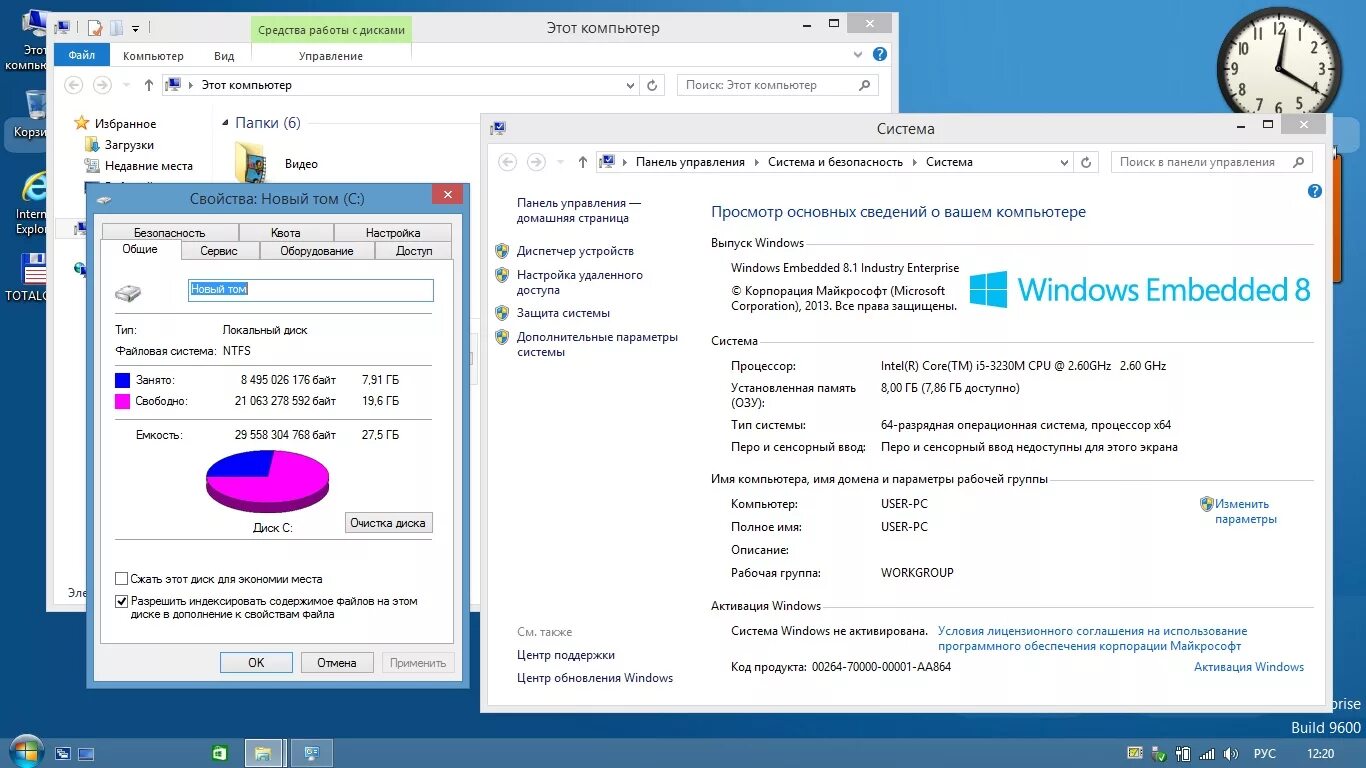
Task: Click the magenta Свободно color swatch
Action: click(123, 401)
